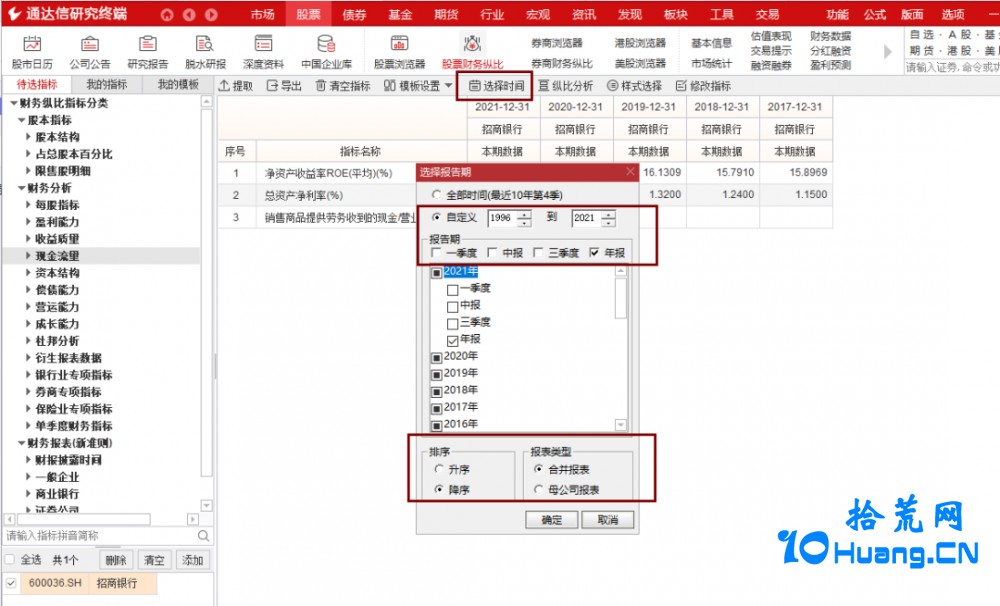Toggle 年报 under 2021年 in the tree
This screenshot has height=606, width=1000.
[453, 341]
